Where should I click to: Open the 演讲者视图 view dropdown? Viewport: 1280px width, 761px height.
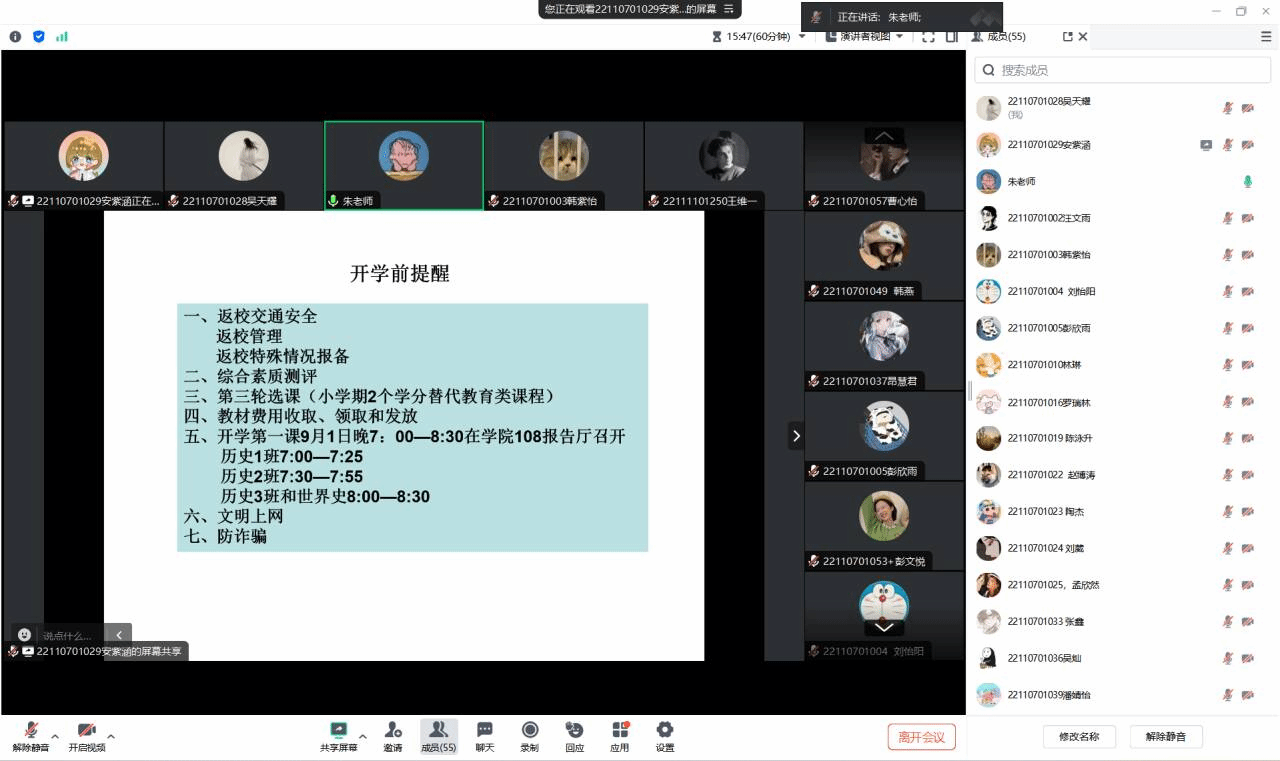point(865,36)
